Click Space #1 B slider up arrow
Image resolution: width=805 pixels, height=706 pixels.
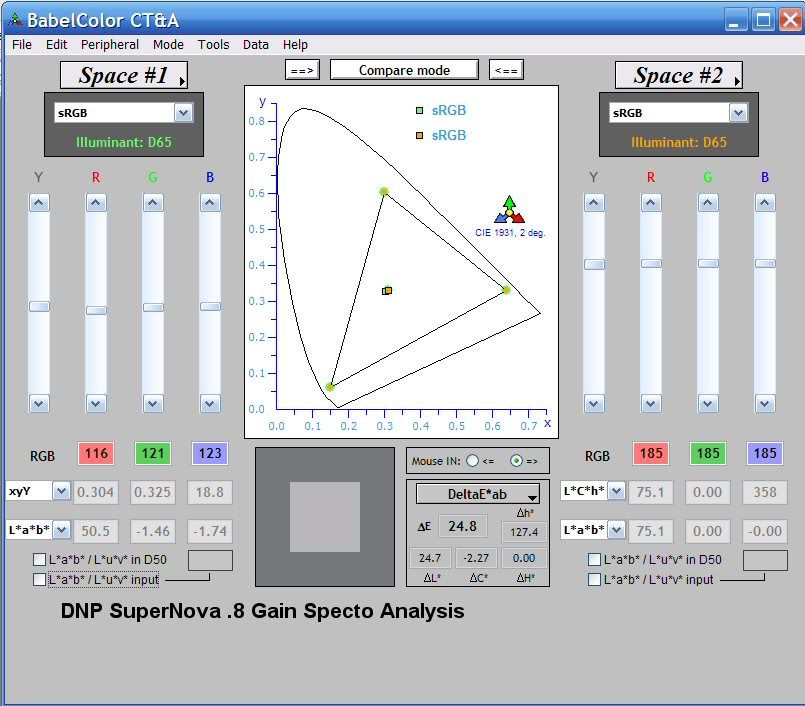click(210, 203)
